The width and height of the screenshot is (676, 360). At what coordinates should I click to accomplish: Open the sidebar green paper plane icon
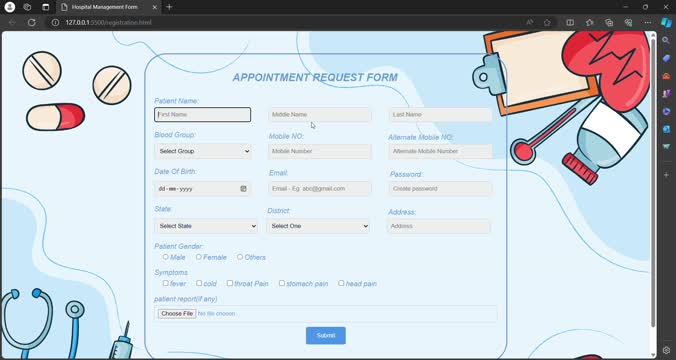(x=666, y=147)
